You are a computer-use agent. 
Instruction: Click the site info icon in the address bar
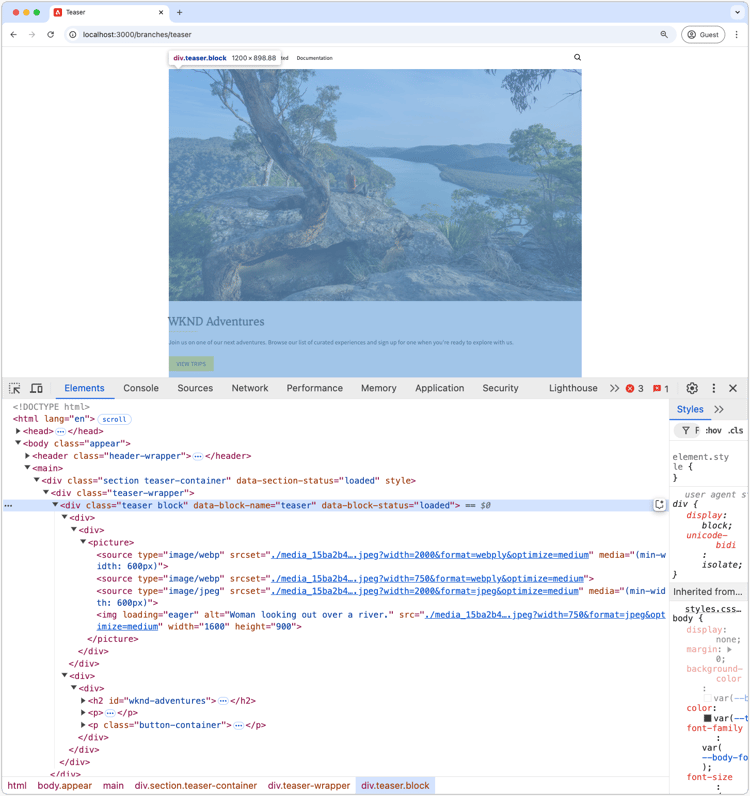73,35
